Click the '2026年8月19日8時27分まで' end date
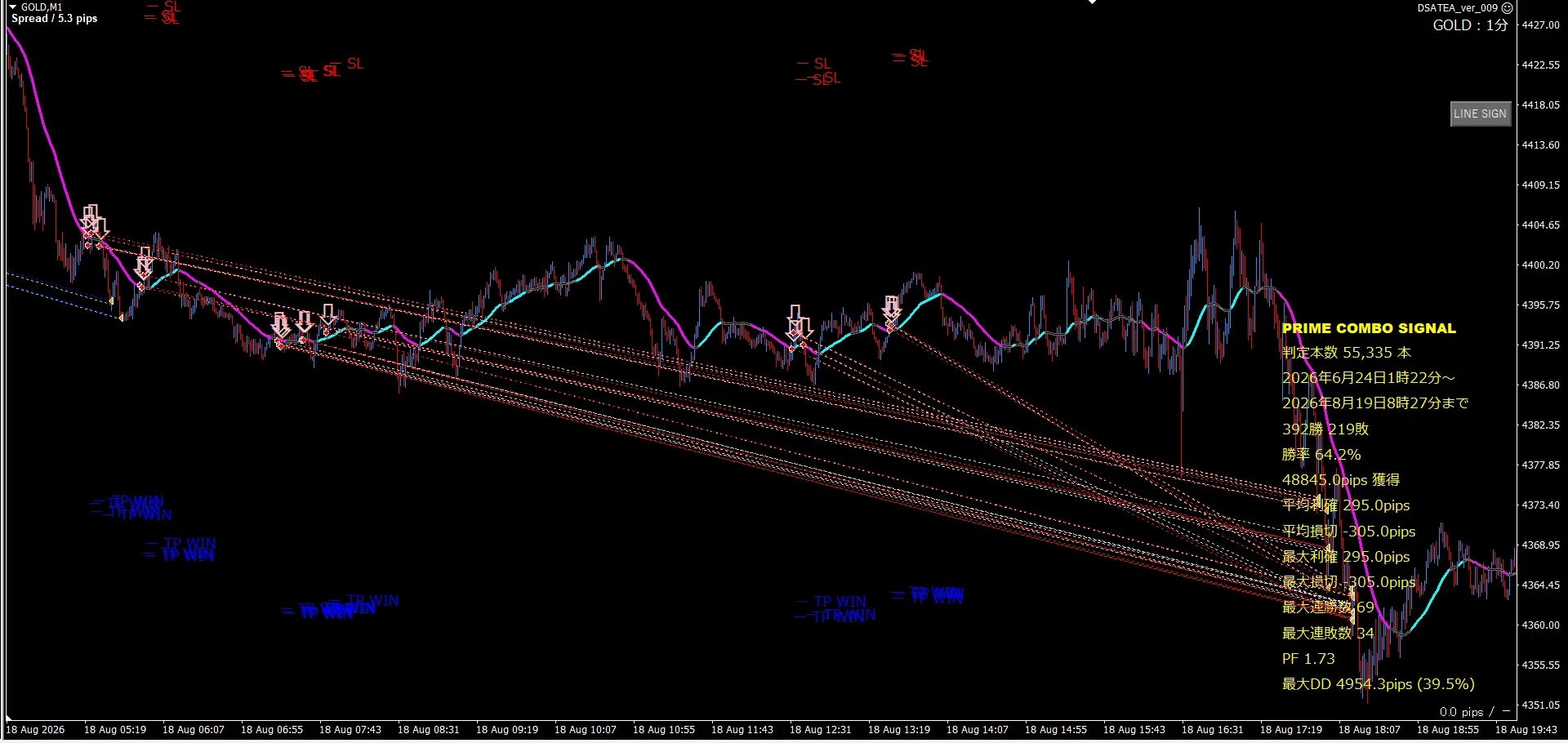Image resolution: width=1568 pixels, height=743 pixels. pos(1375,403)
